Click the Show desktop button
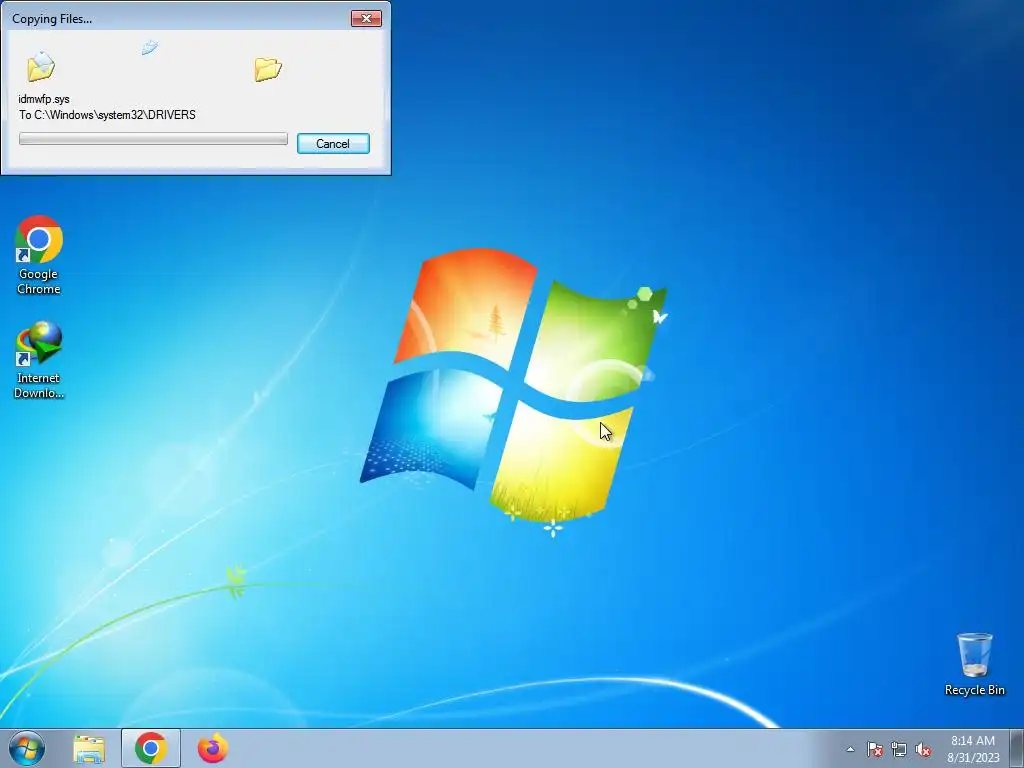1024x768 pixels. point(1017,748)
